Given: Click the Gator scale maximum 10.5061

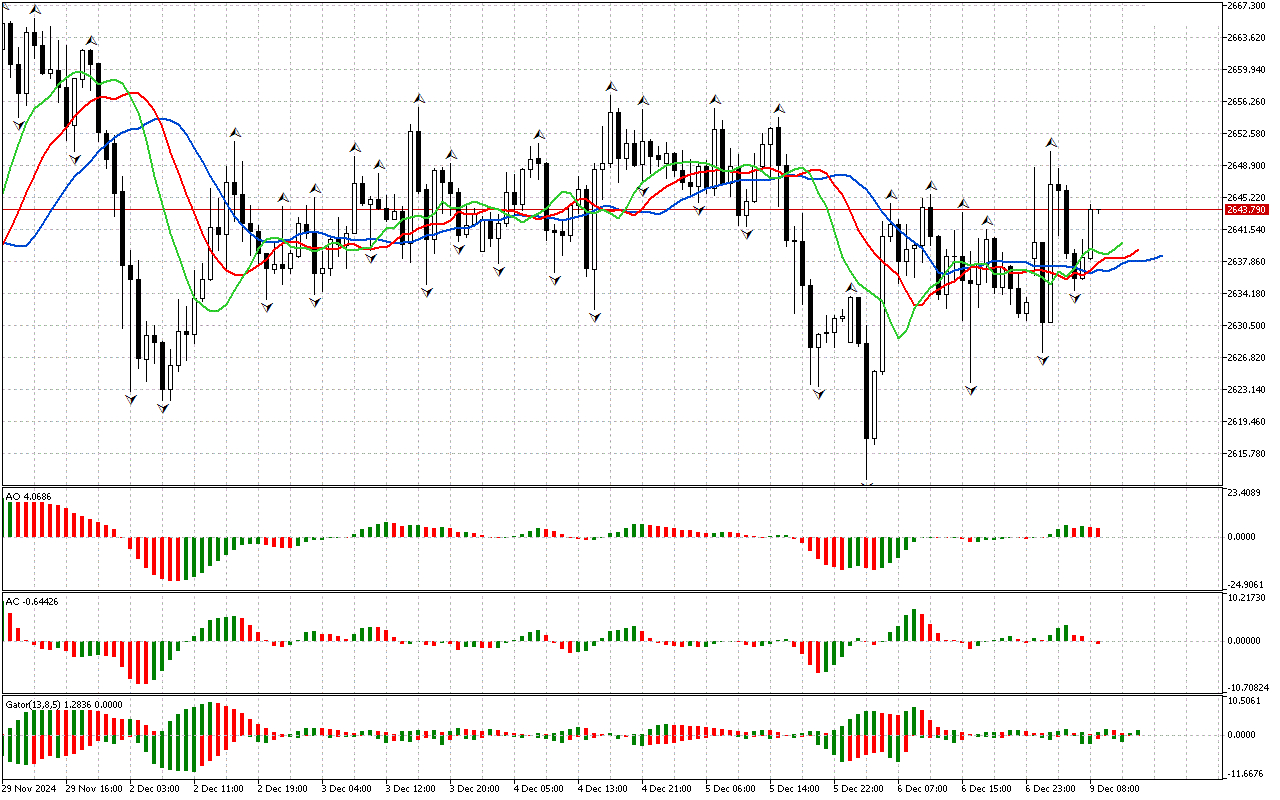Looking at the screenshot, I should pos(1245,701).
